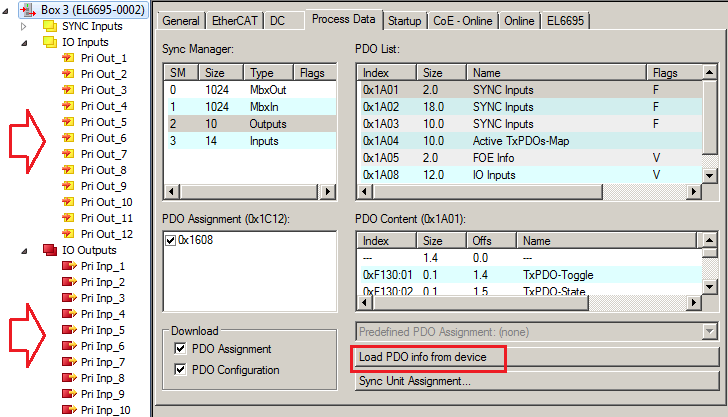This screenshot has height=417, width=728.
Task: Click Sync Manager horizontal scroll right arrow
Action: point(328,191)
